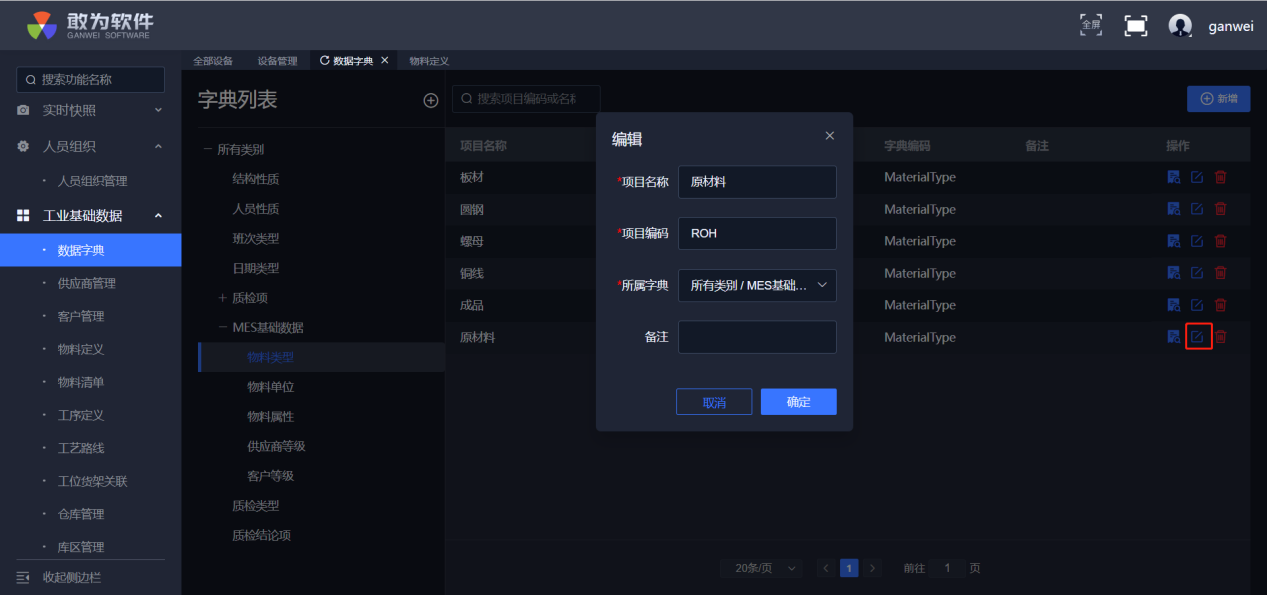Click the screen-frame icon beside the avatar
This screenshot has width=1267, height=595.
[1136, 26]
